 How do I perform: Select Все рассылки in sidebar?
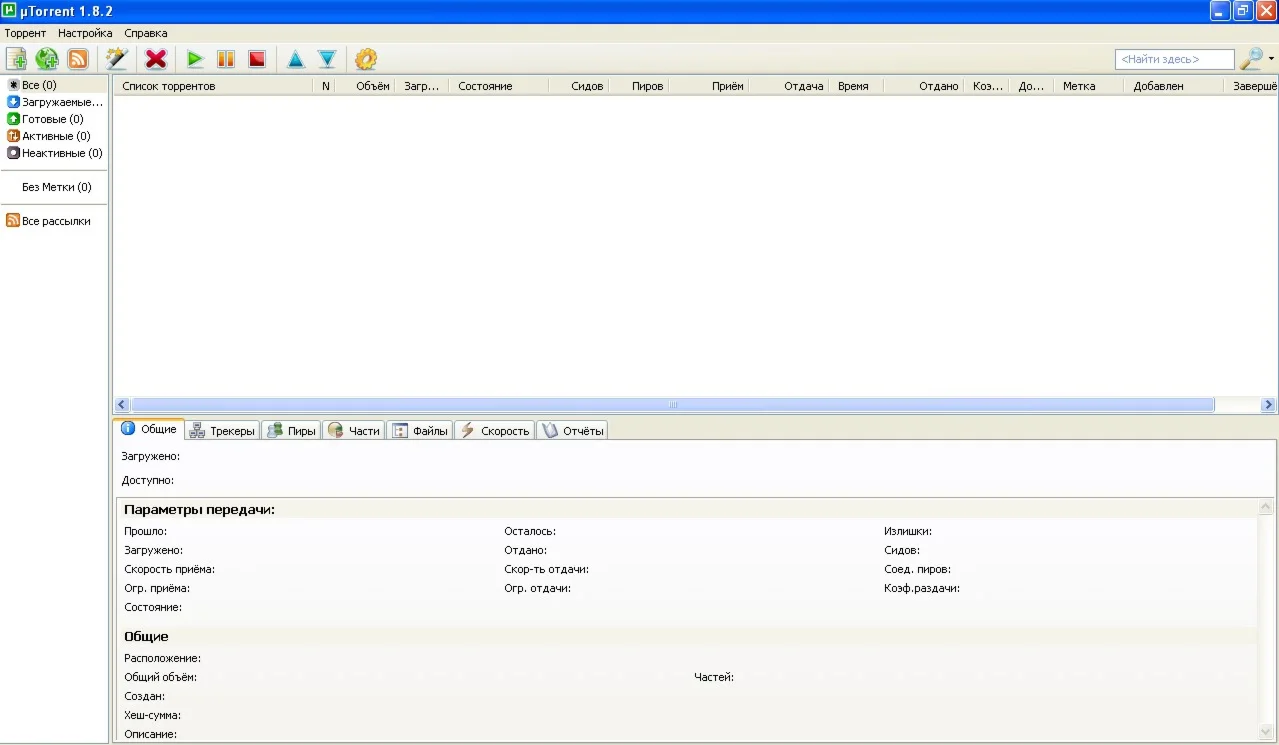pos(52,221)
